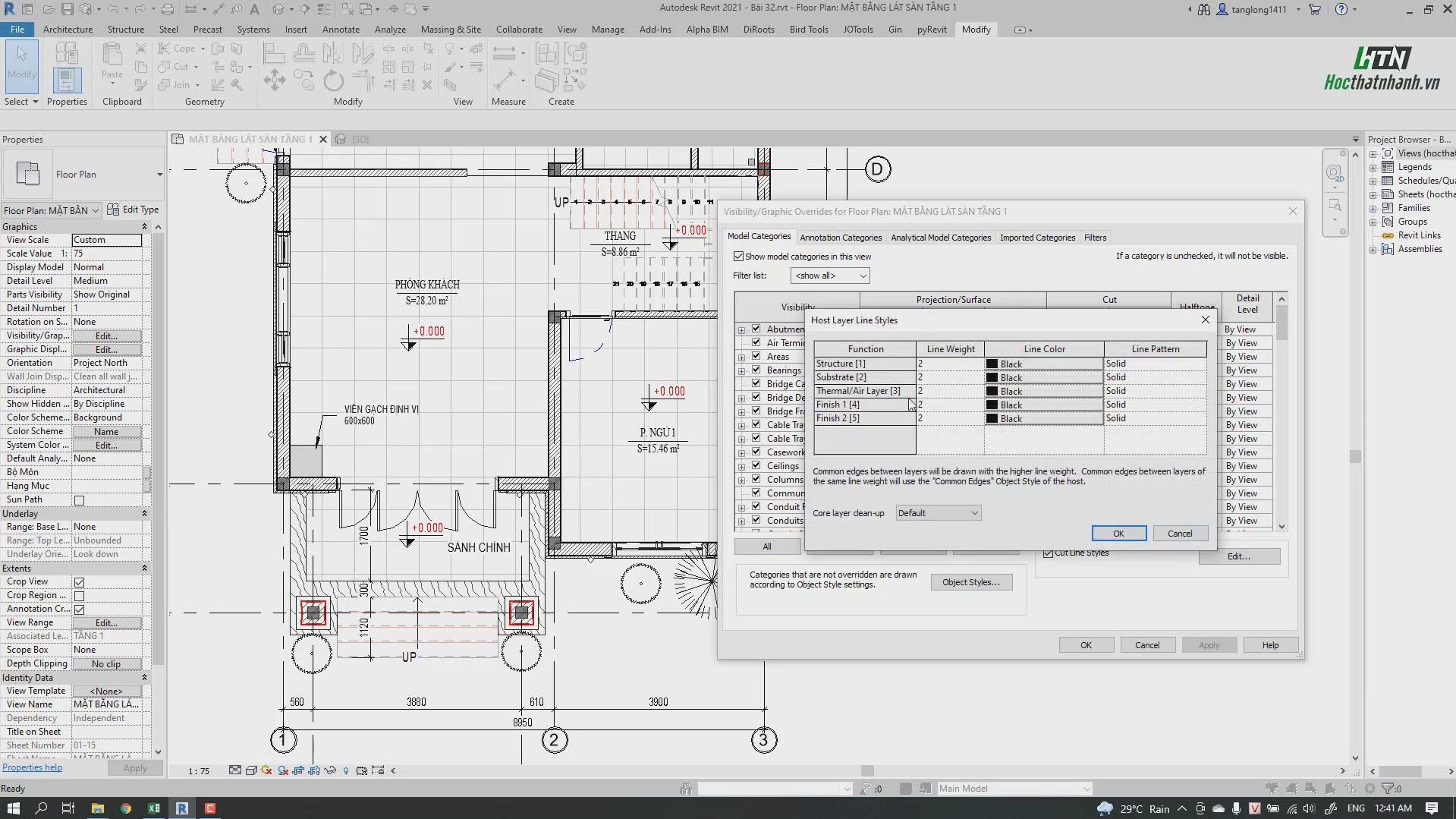Image resolution: width=1456 pixels, height=819 pixels.
Task: Click the Open folder icon in quick access toolbar
Action: tap(49, 9)
